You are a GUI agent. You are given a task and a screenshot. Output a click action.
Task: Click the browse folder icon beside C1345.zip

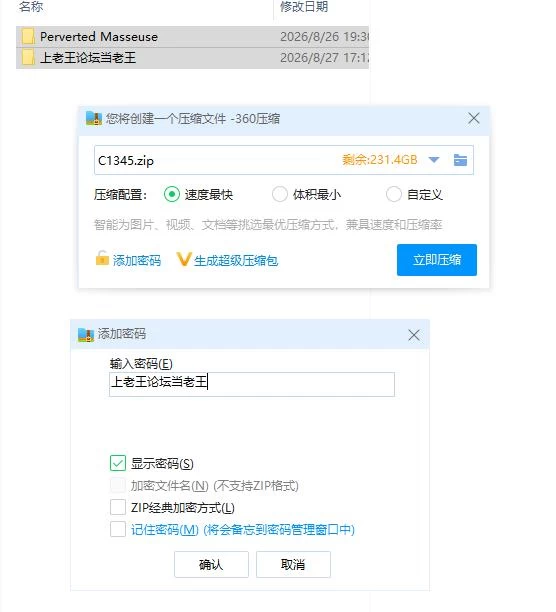click(460, 160)
